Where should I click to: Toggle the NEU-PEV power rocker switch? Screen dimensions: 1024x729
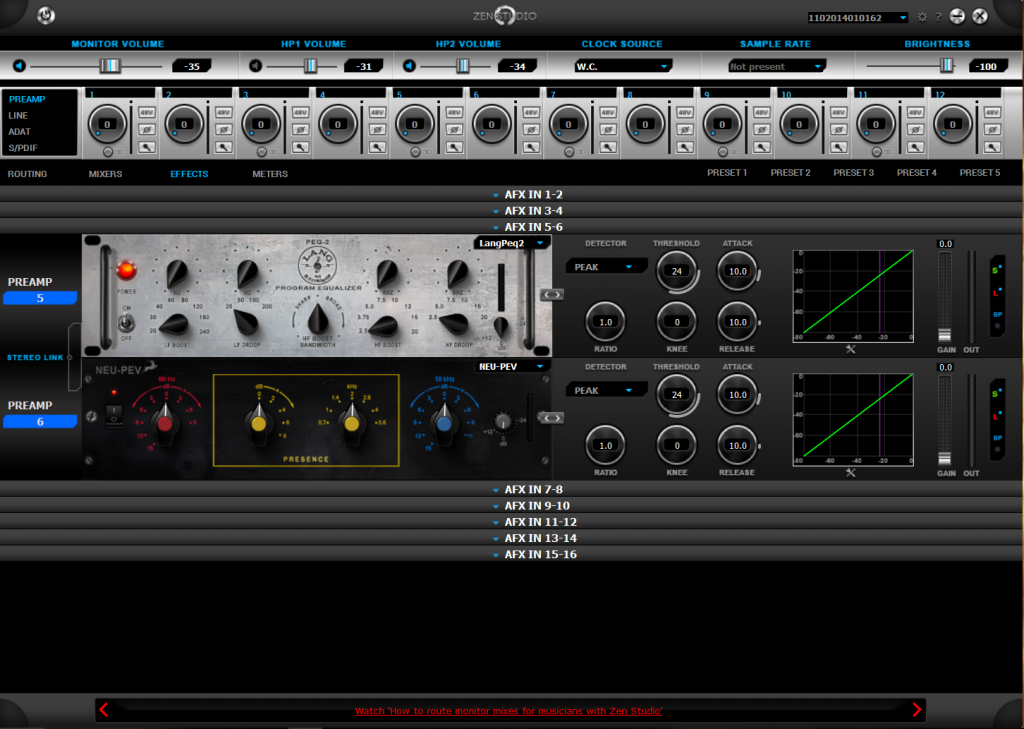click(115, 417)
